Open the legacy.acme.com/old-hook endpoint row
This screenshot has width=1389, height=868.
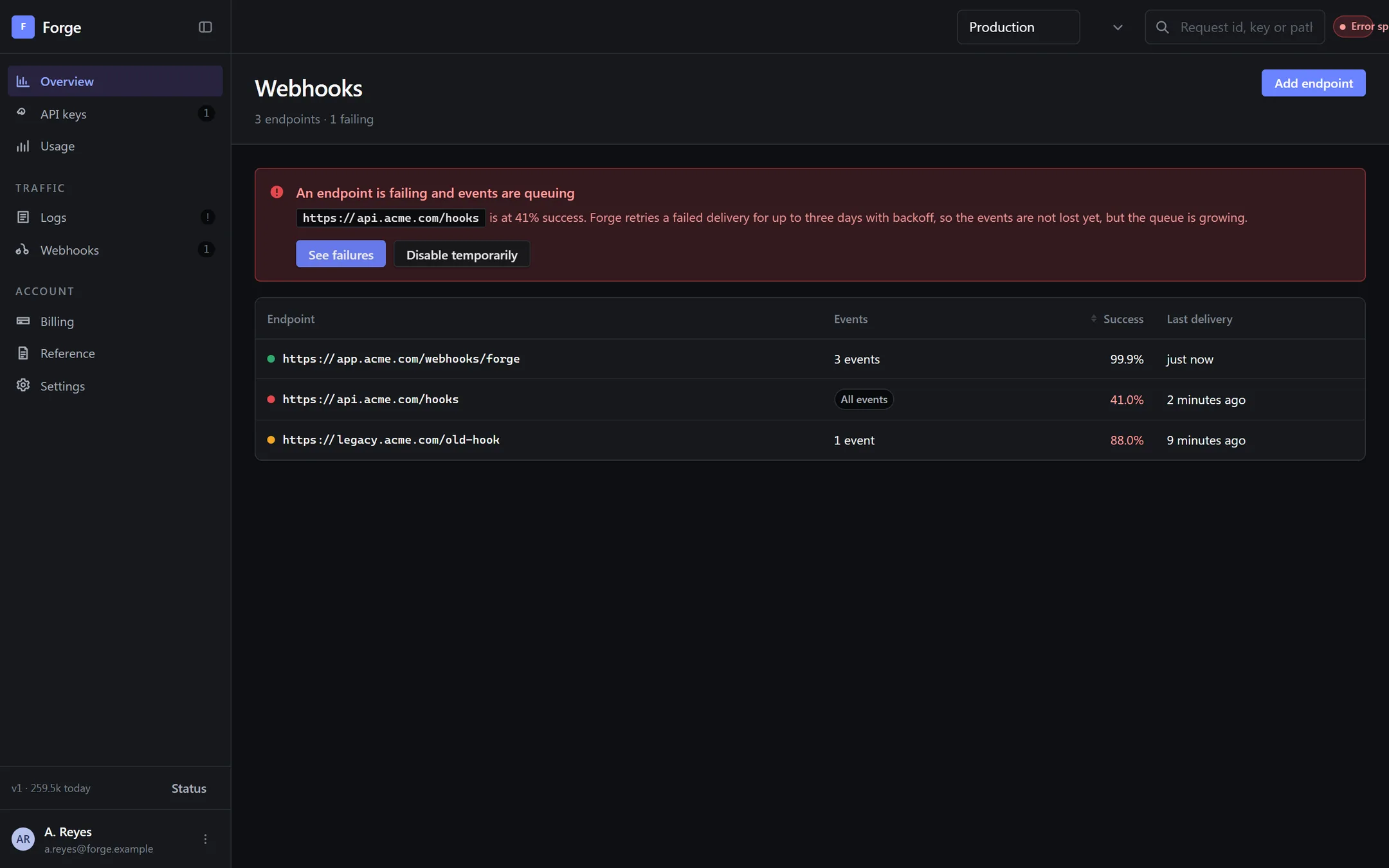click(810, 440)
